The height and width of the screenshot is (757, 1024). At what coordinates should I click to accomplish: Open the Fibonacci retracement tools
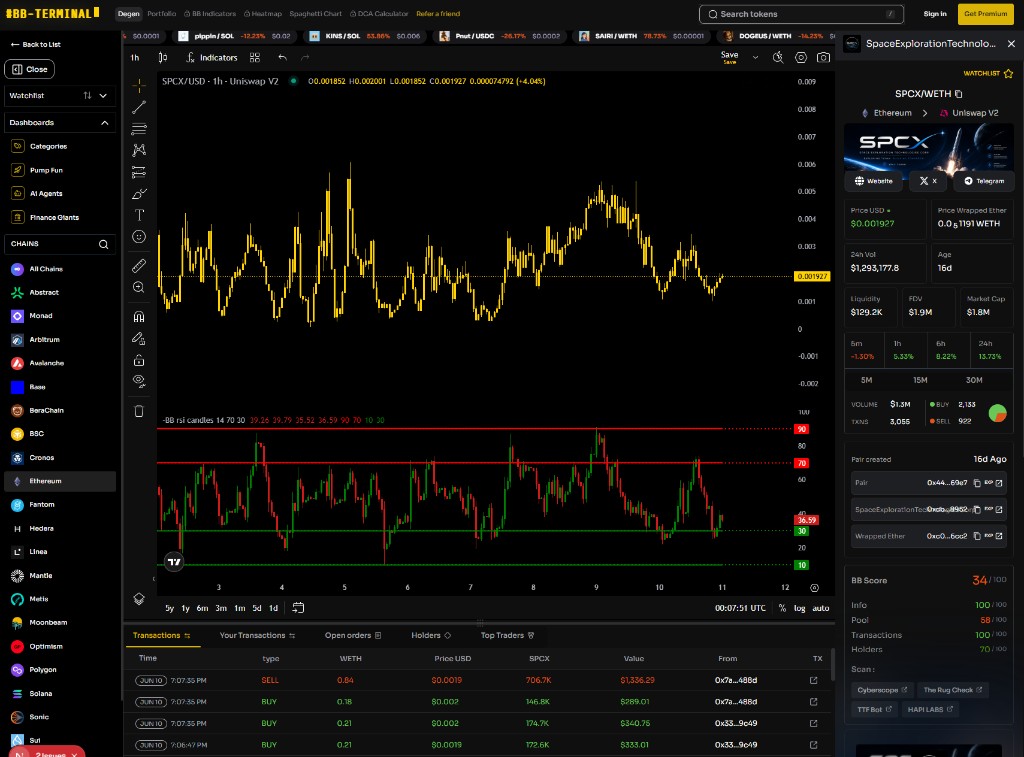click(139, 129)
